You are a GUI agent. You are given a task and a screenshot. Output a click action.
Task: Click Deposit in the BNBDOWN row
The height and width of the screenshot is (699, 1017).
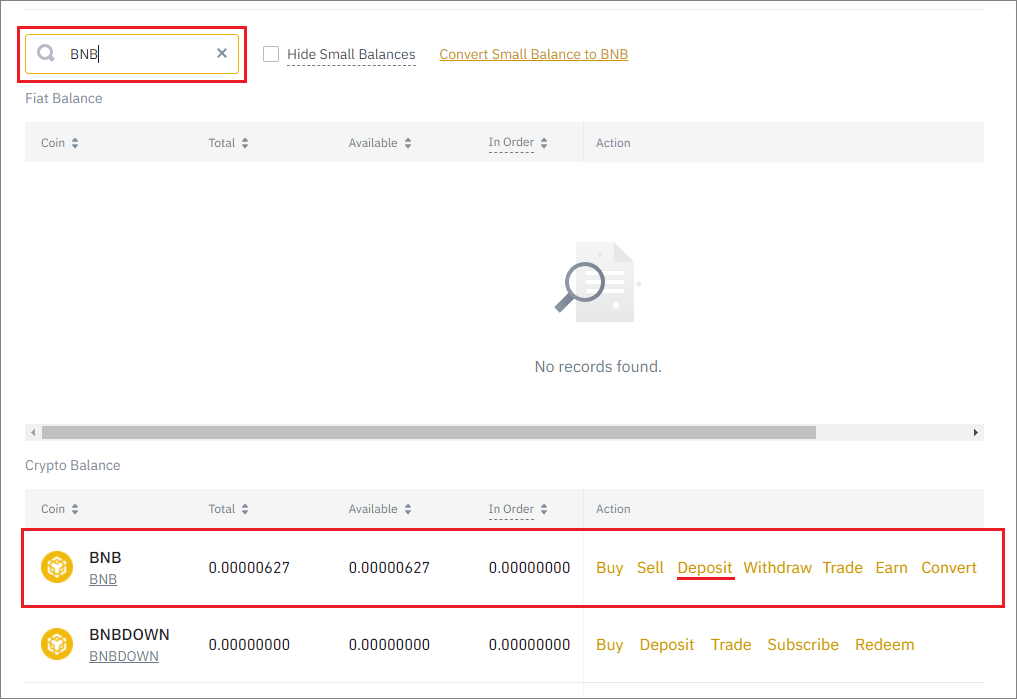tap(667, 645)
